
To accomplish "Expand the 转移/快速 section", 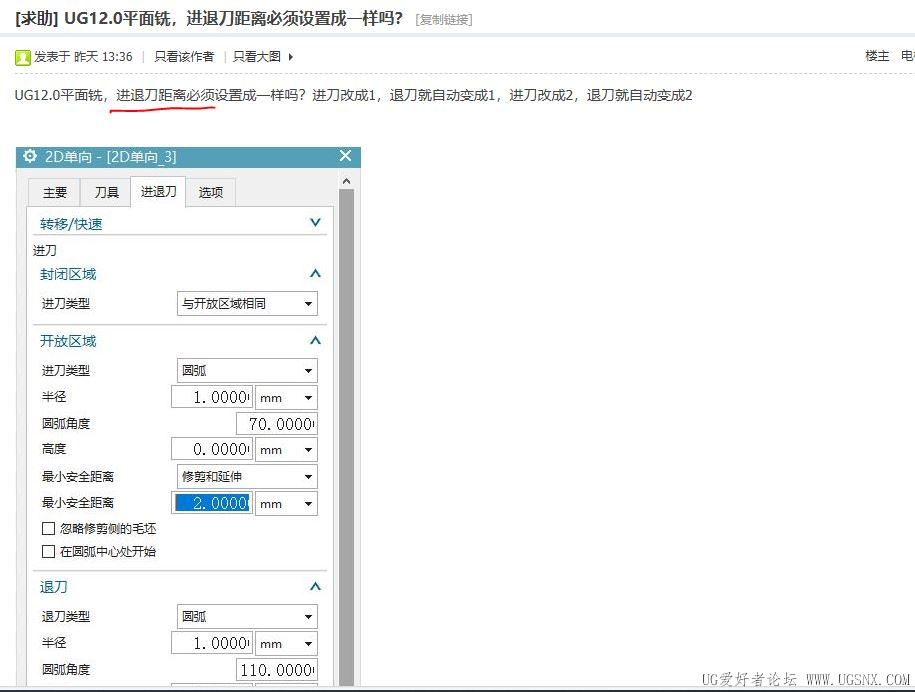I will coord(315,223).
